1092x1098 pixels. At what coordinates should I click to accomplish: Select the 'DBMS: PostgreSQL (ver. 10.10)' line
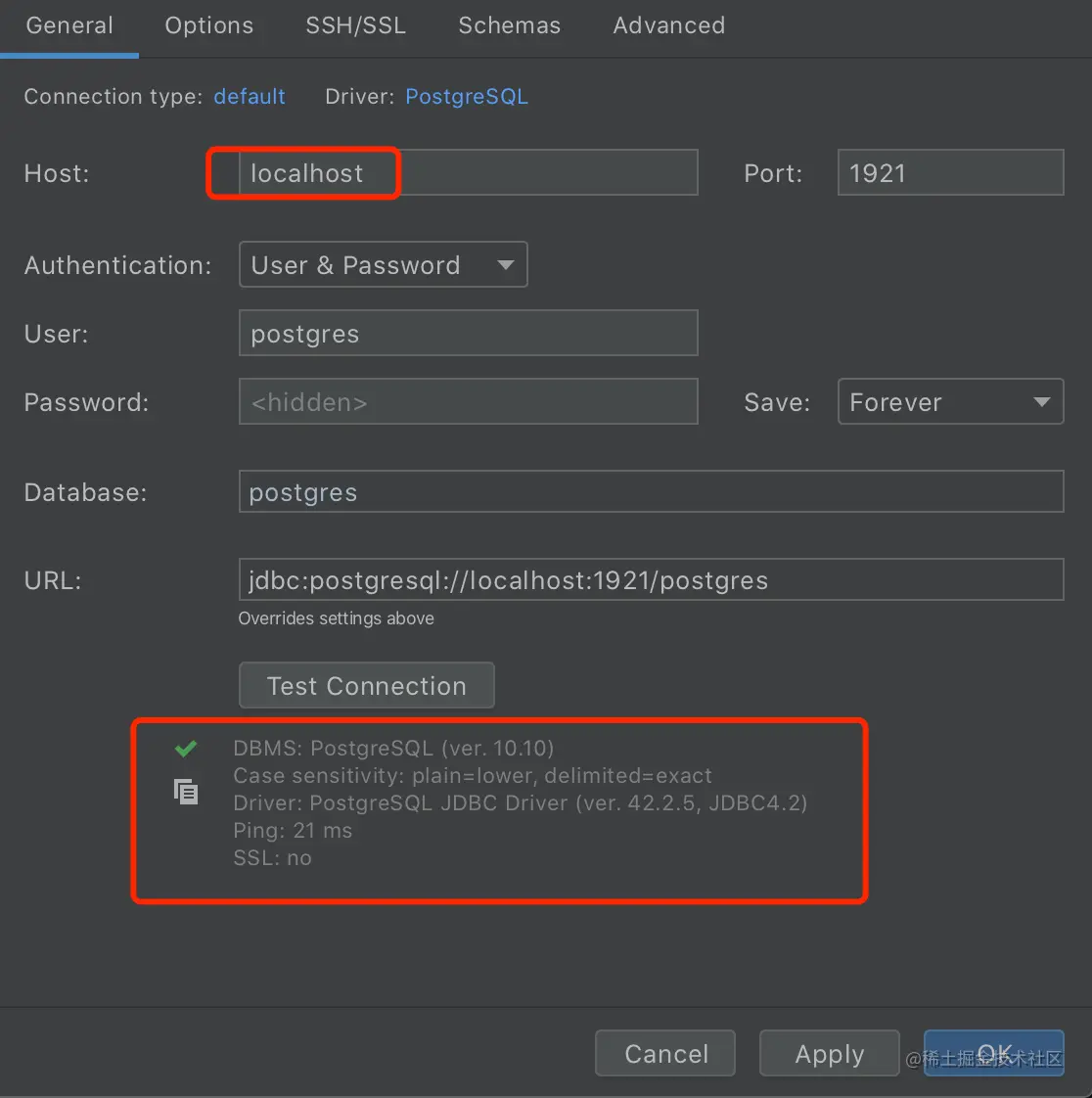393,748
